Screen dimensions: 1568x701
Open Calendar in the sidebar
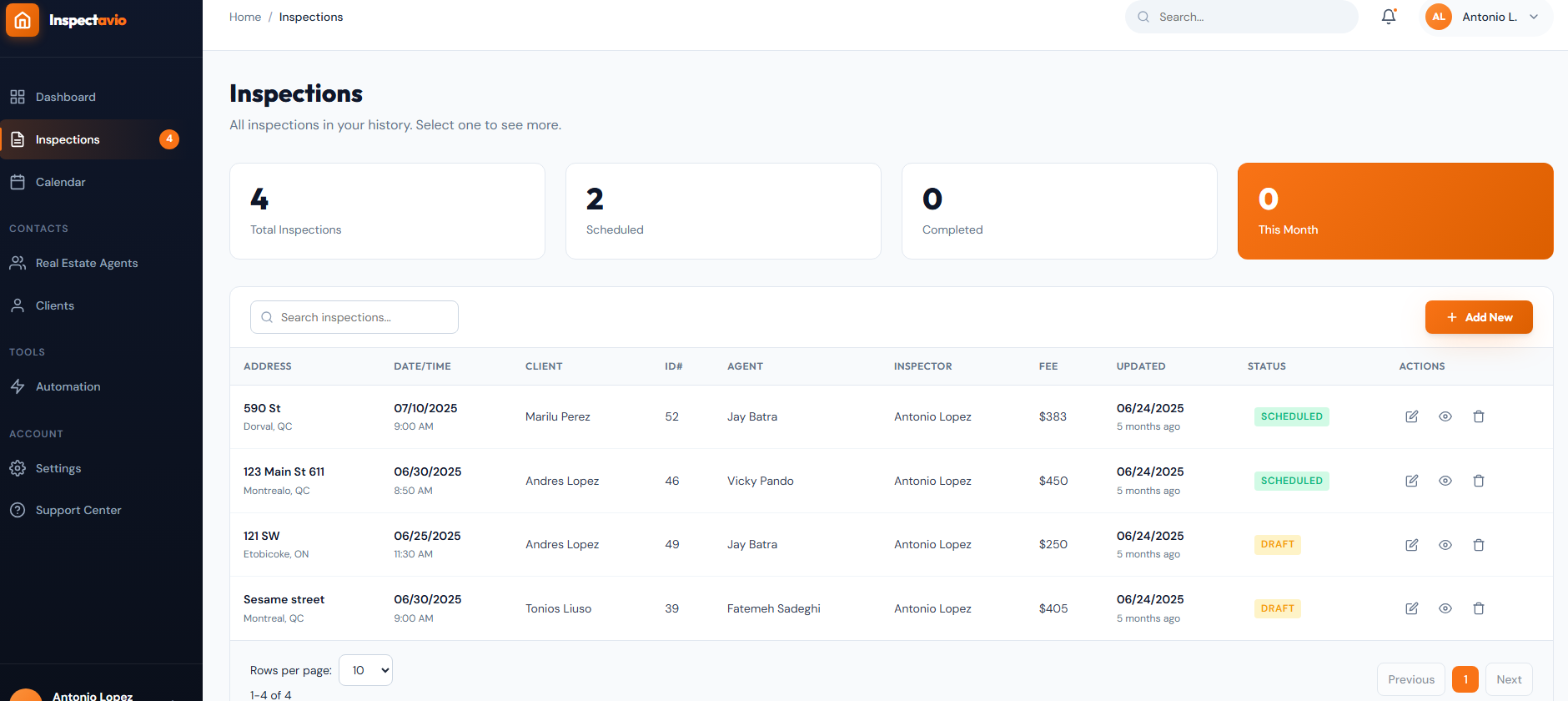point(101,182)
